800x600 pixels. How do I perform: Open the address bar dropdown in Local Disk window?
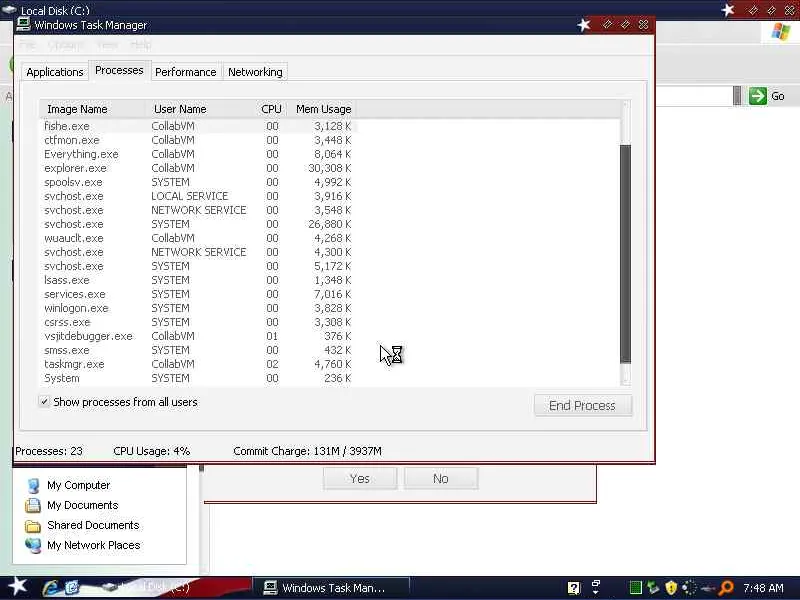coord(737,96)
